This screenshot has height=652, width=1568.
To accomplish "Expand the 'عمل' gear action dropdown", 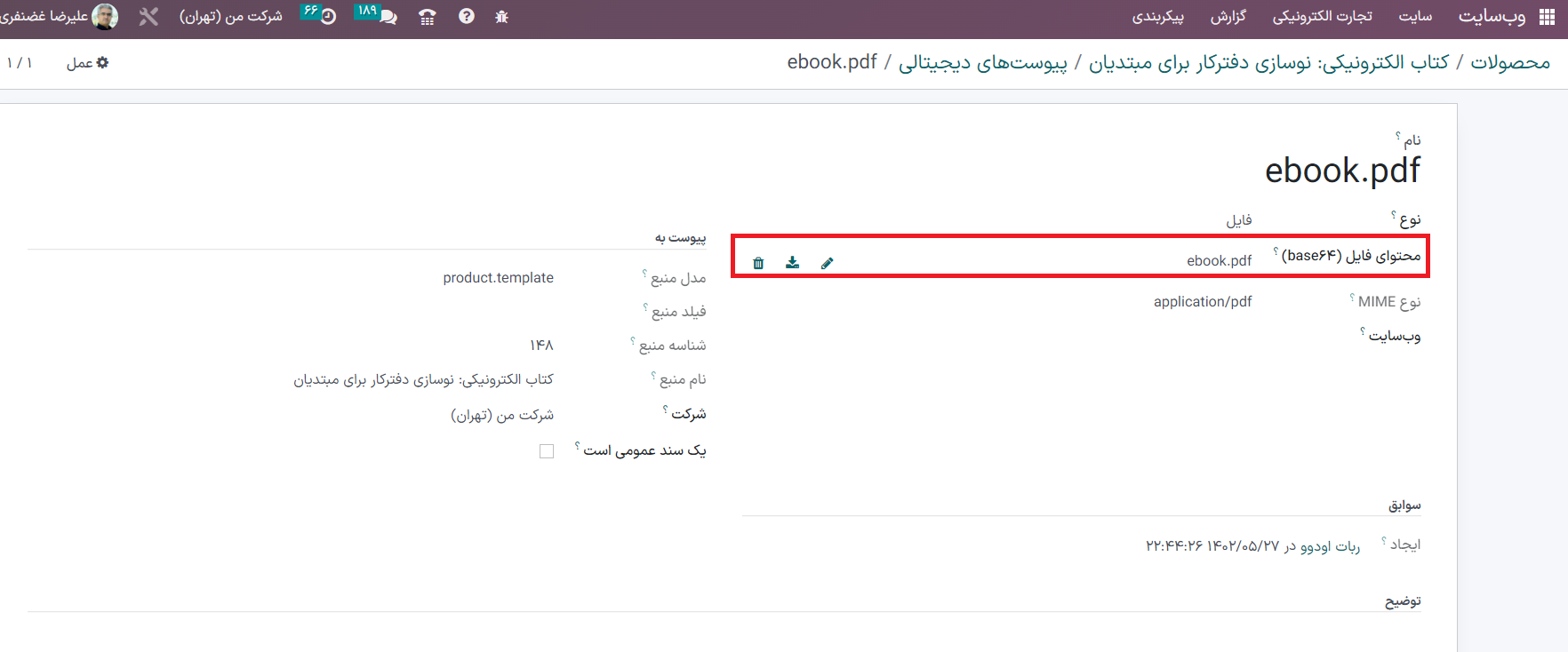I will pos(87,63).
